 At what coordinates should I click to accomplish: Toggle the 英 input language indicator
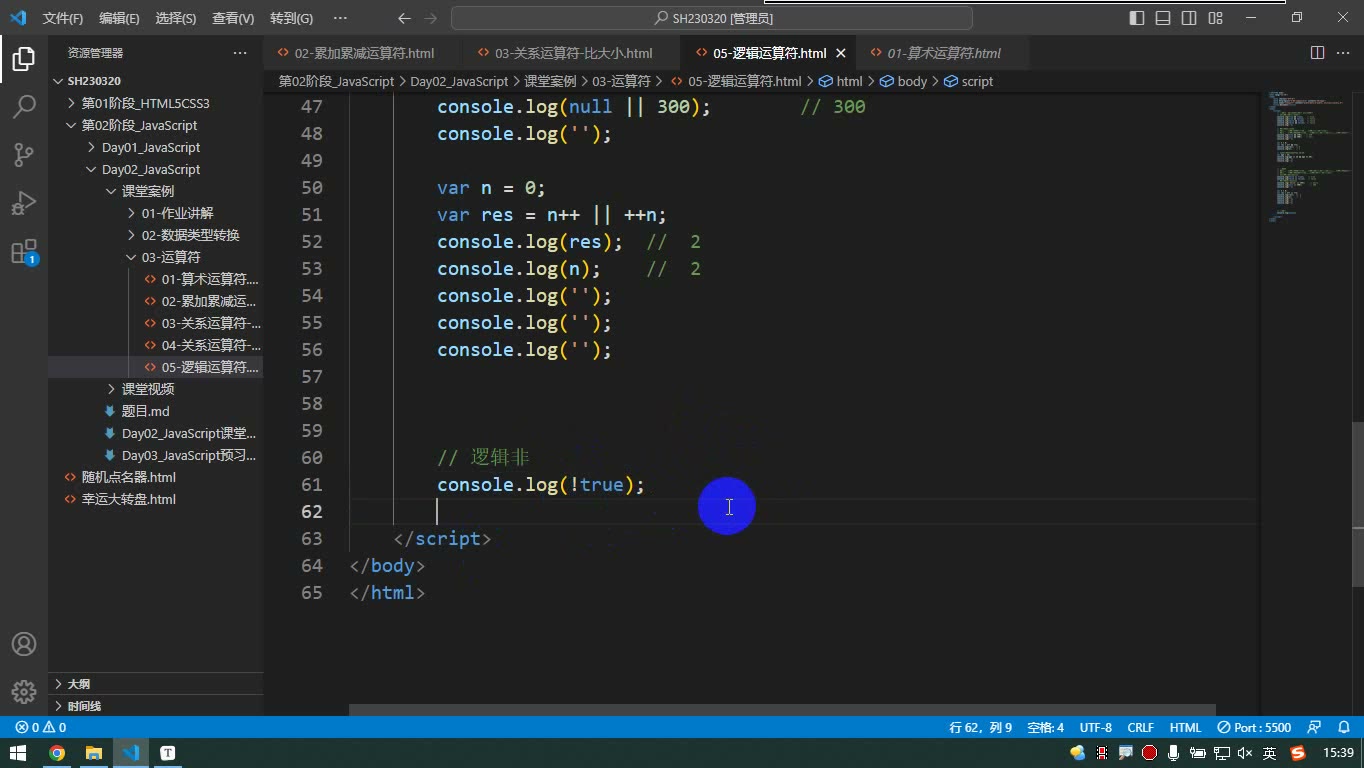tap(1269, 753)
